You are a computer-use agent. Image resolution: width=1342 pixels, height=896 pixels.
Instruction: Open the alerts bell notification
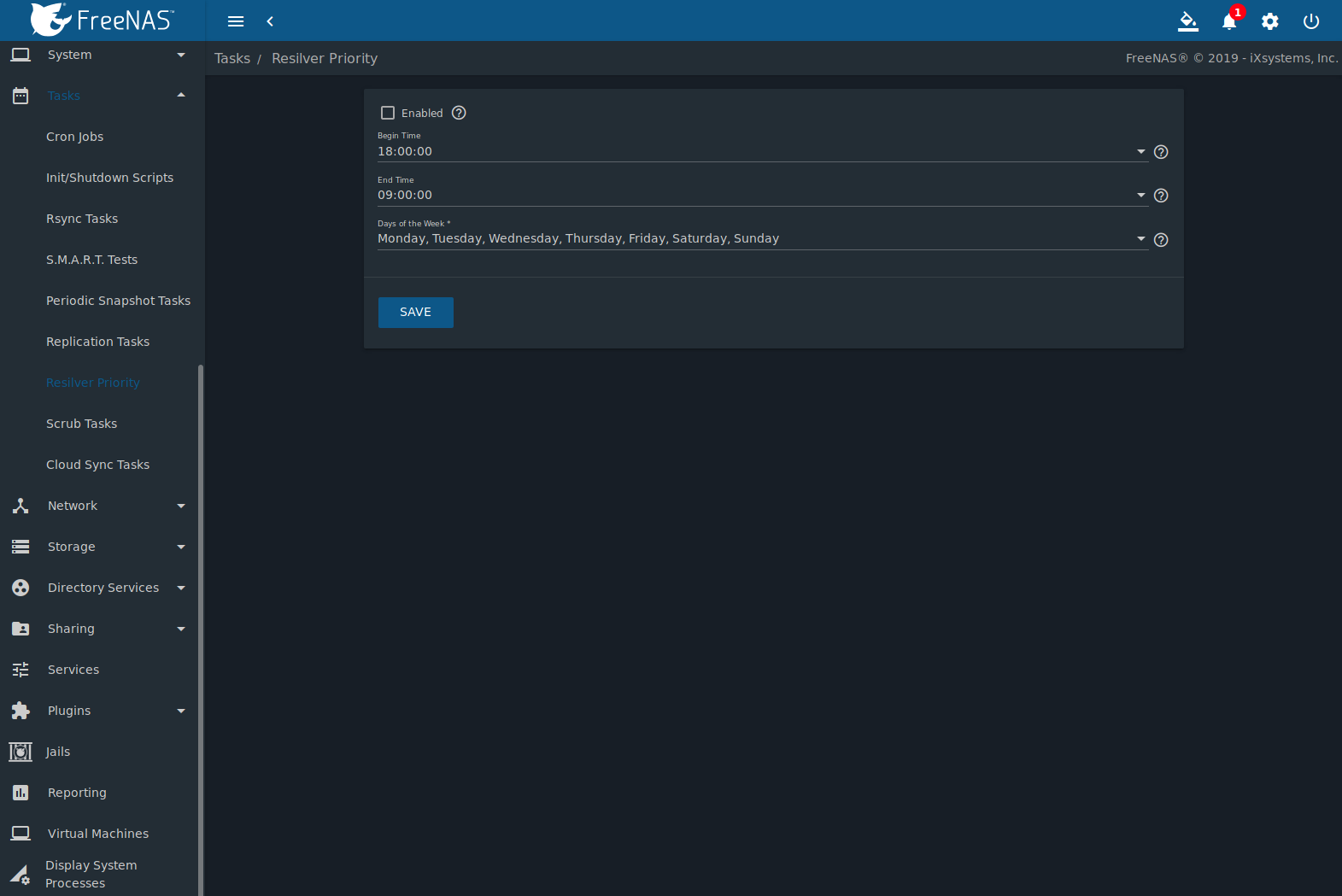coord(1229,21)
